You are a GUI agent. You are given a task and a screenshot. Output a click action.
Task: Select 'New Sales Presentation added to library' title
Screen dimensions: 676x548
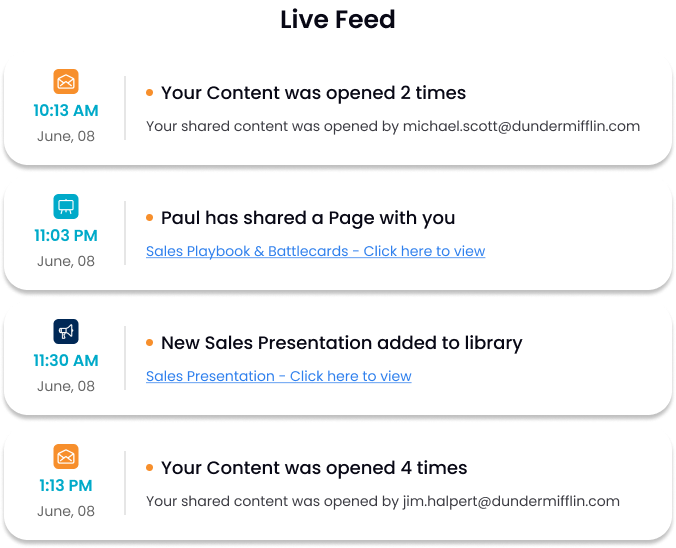coord(341,343)
